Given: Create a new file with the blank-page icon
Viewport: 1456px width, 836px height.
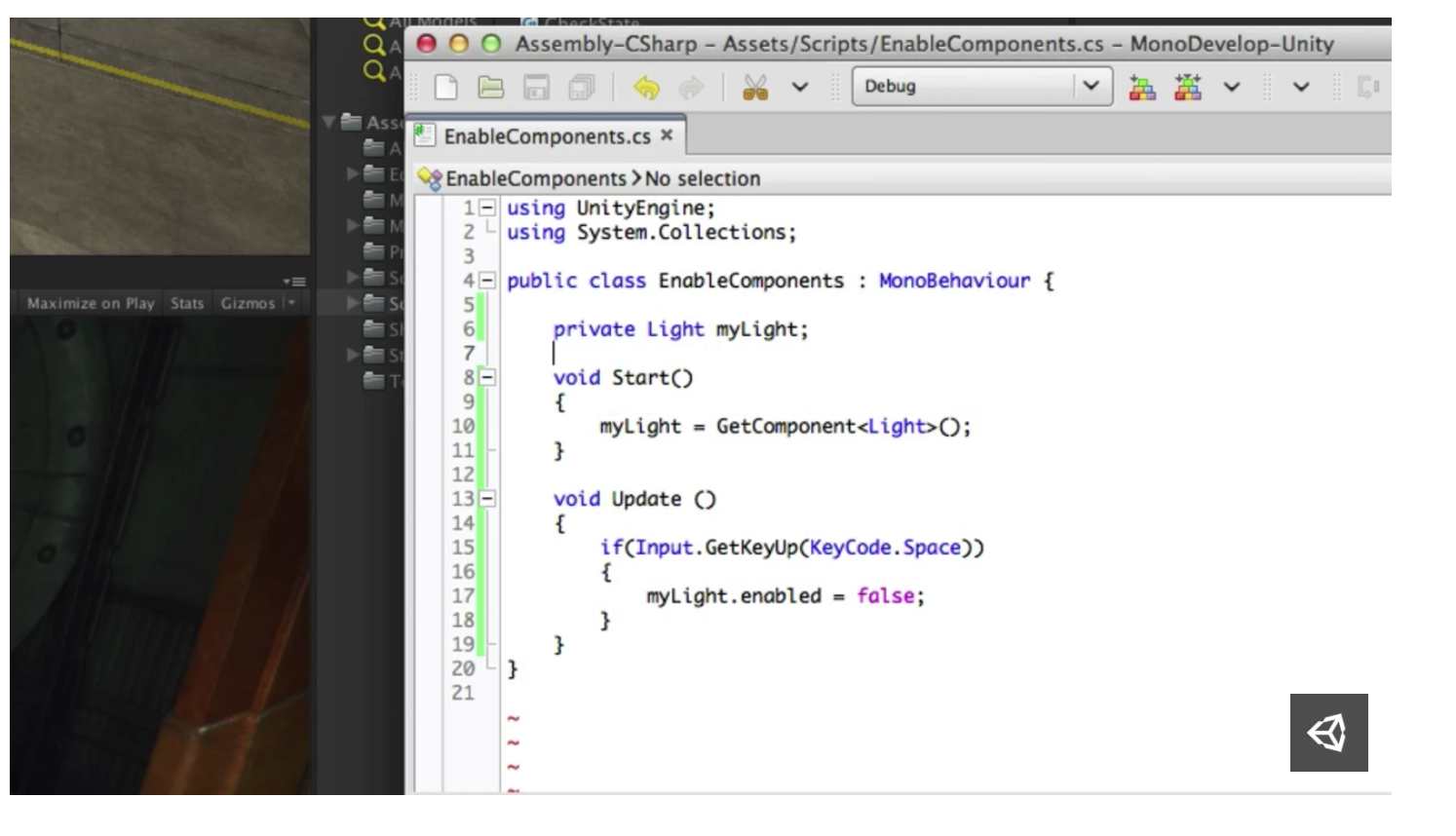Looking at the screenshot, I should (x=445, y=88).
